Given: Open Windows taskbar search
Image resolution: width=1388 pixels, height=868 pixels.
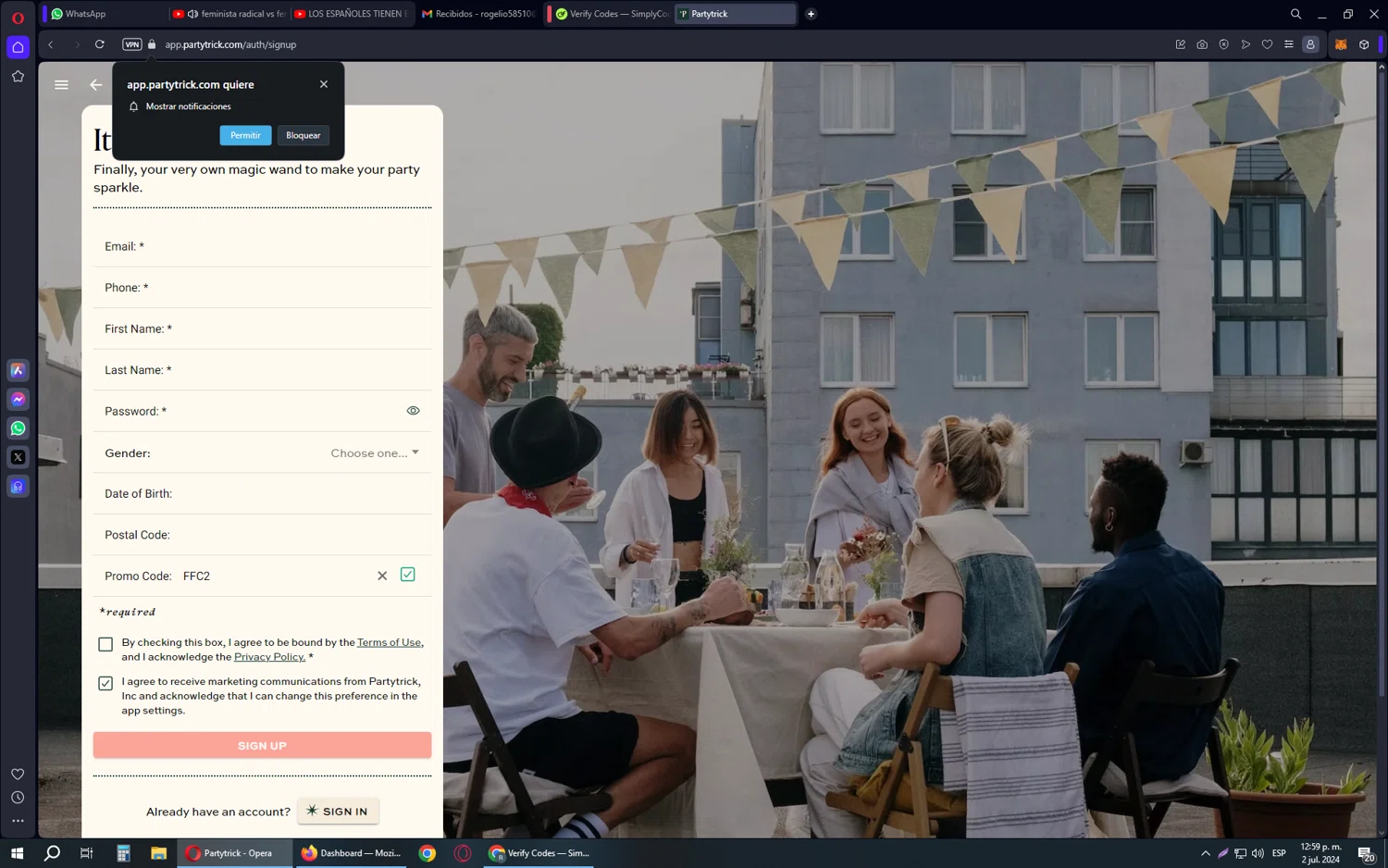Looking at the screenshot, I should [x=52, y=853].
